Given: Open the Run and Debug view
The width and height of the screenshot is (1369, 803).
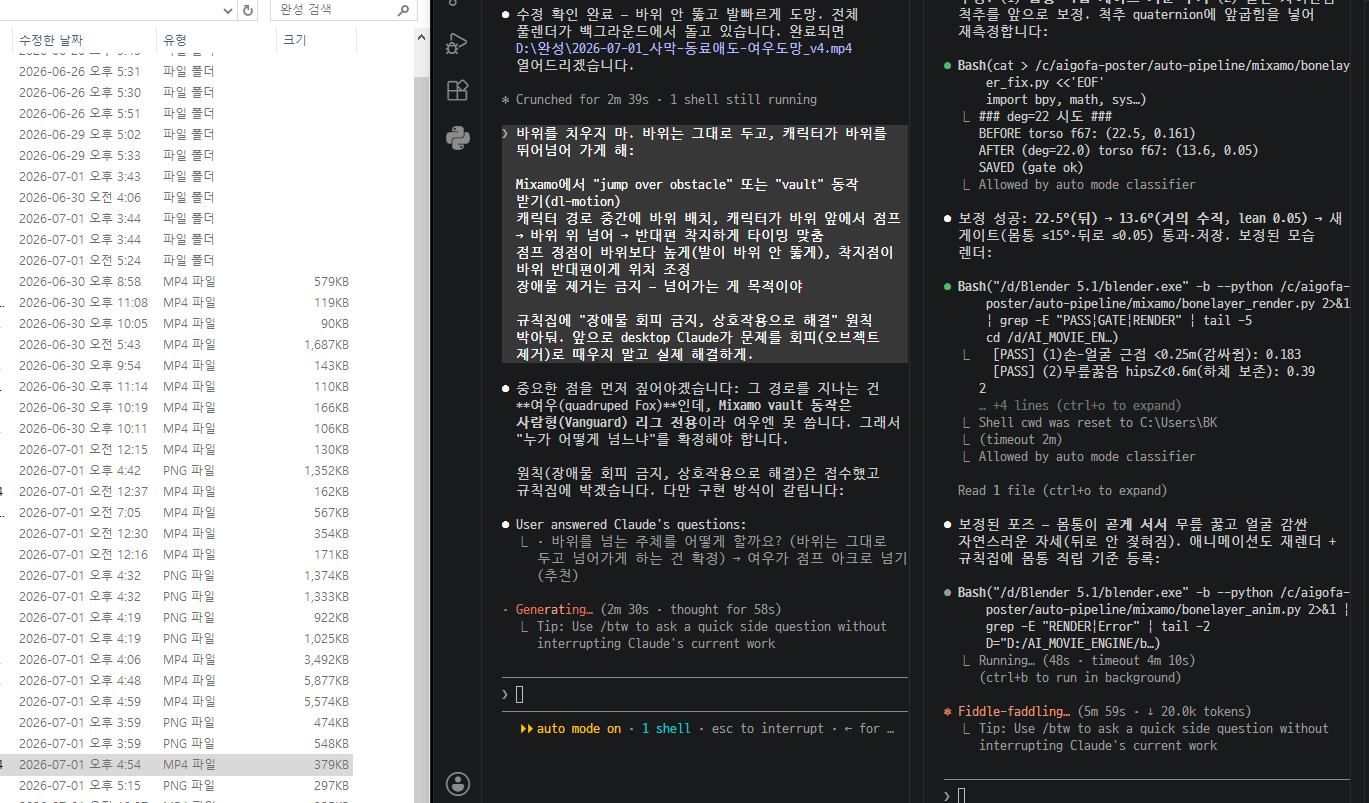Looking at the screenshot, I should [x=457, y=44].
